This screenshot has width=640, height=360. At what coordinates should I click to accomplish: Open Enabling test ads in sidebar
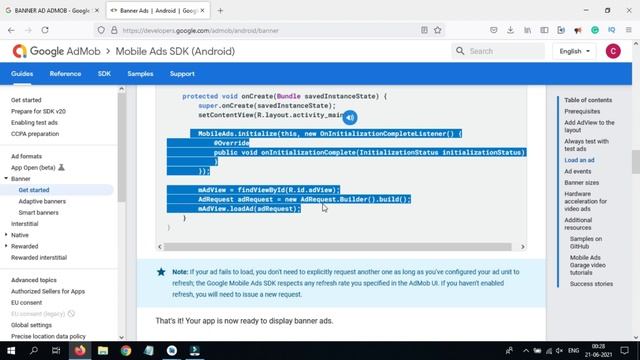pos(34,122)
